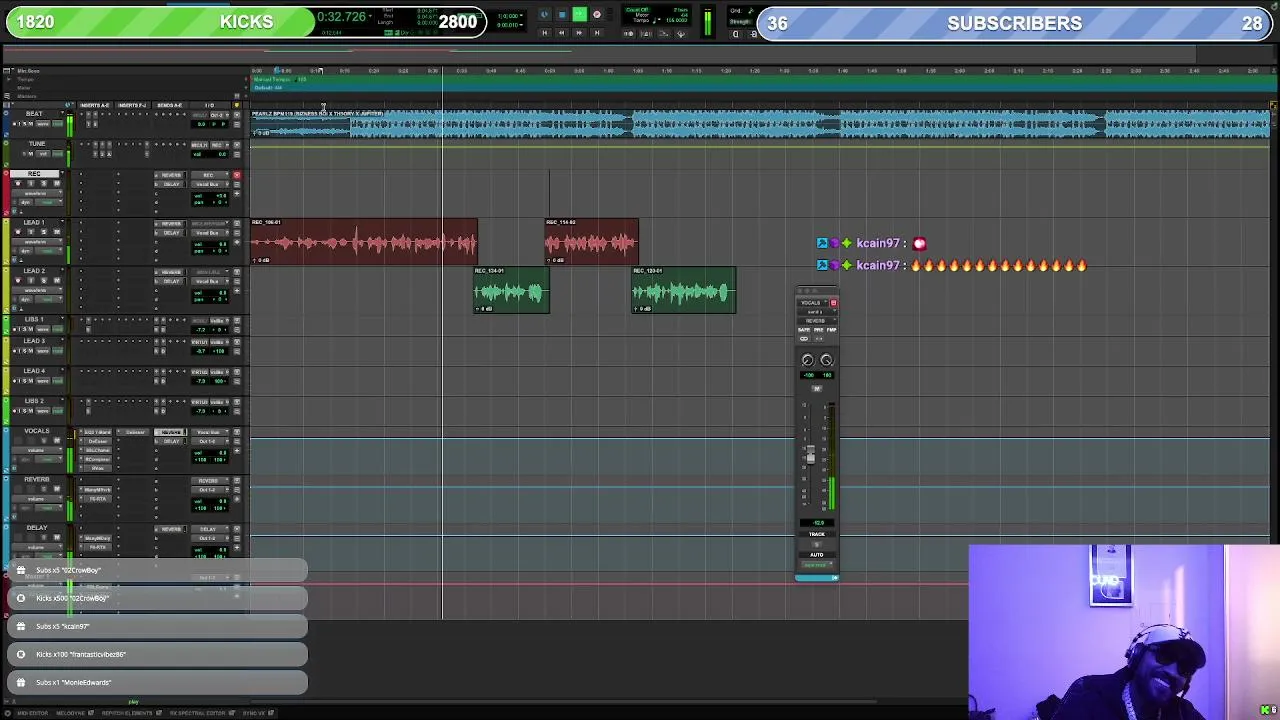1280x720 pixels.
Task: Open the RCompress insert on VOCALS
Action: (x=98, y=459)
